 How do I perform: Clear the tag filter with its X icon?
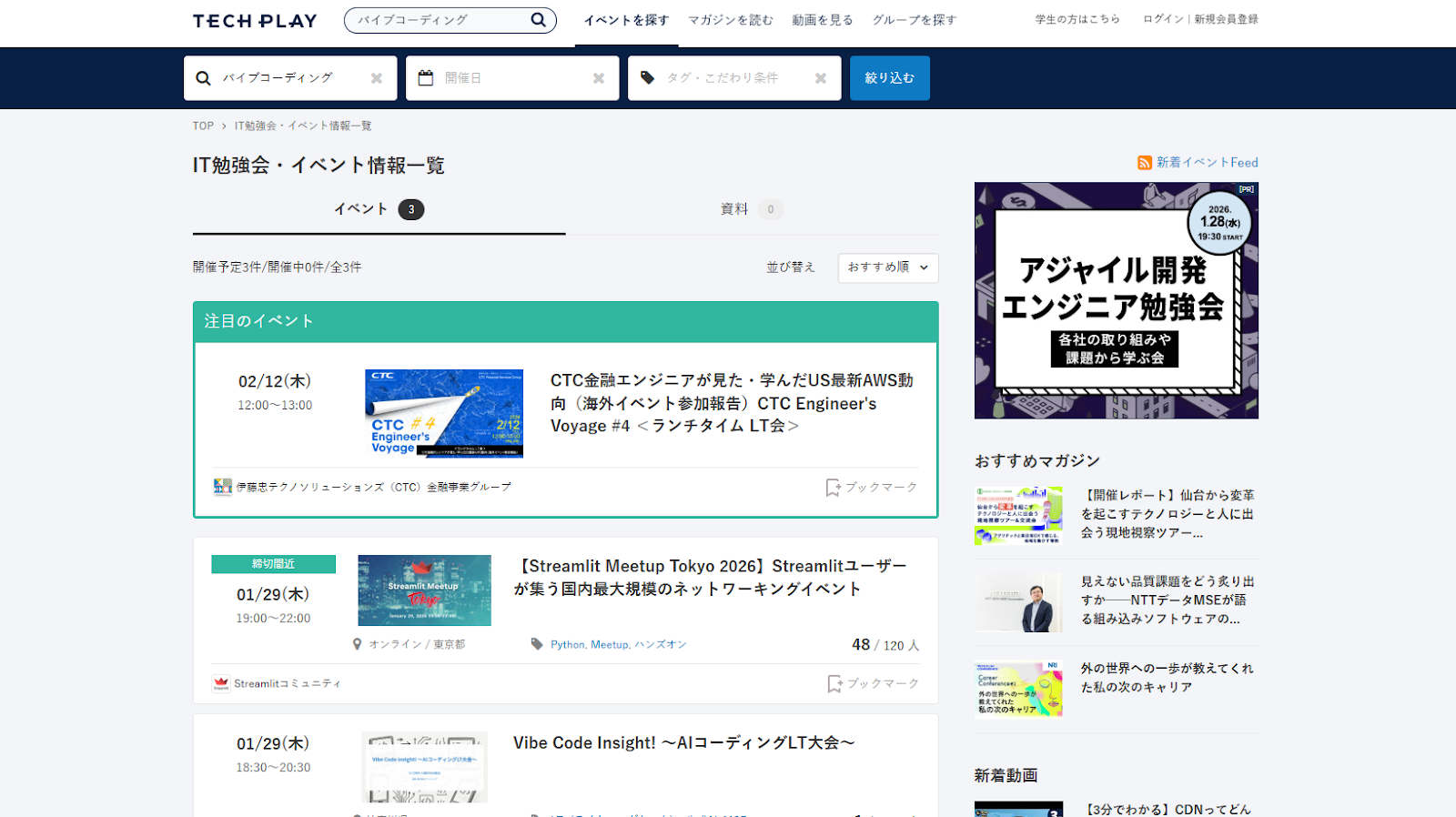(821, 78)
